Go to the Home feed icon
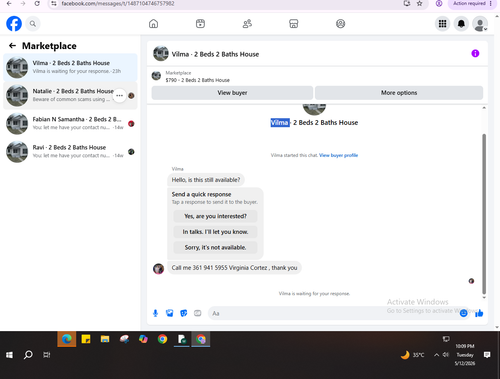 pos(153,24)
